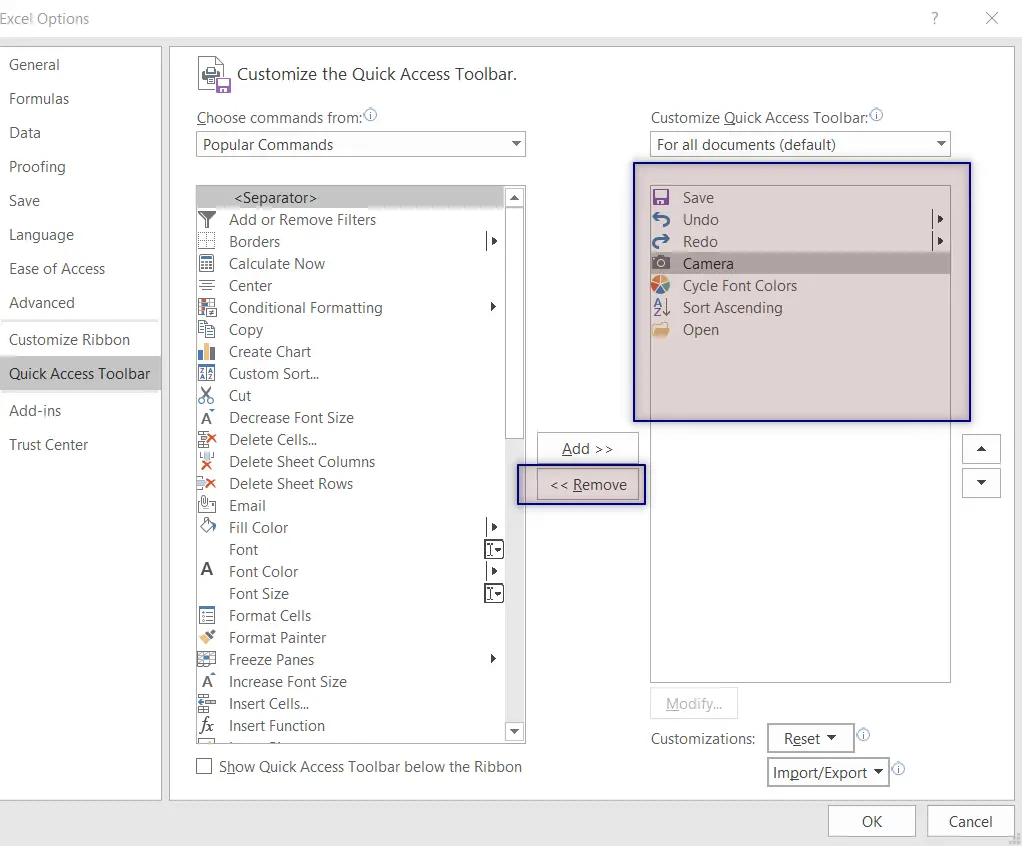Click the Center alignment icon

[207, 285]
